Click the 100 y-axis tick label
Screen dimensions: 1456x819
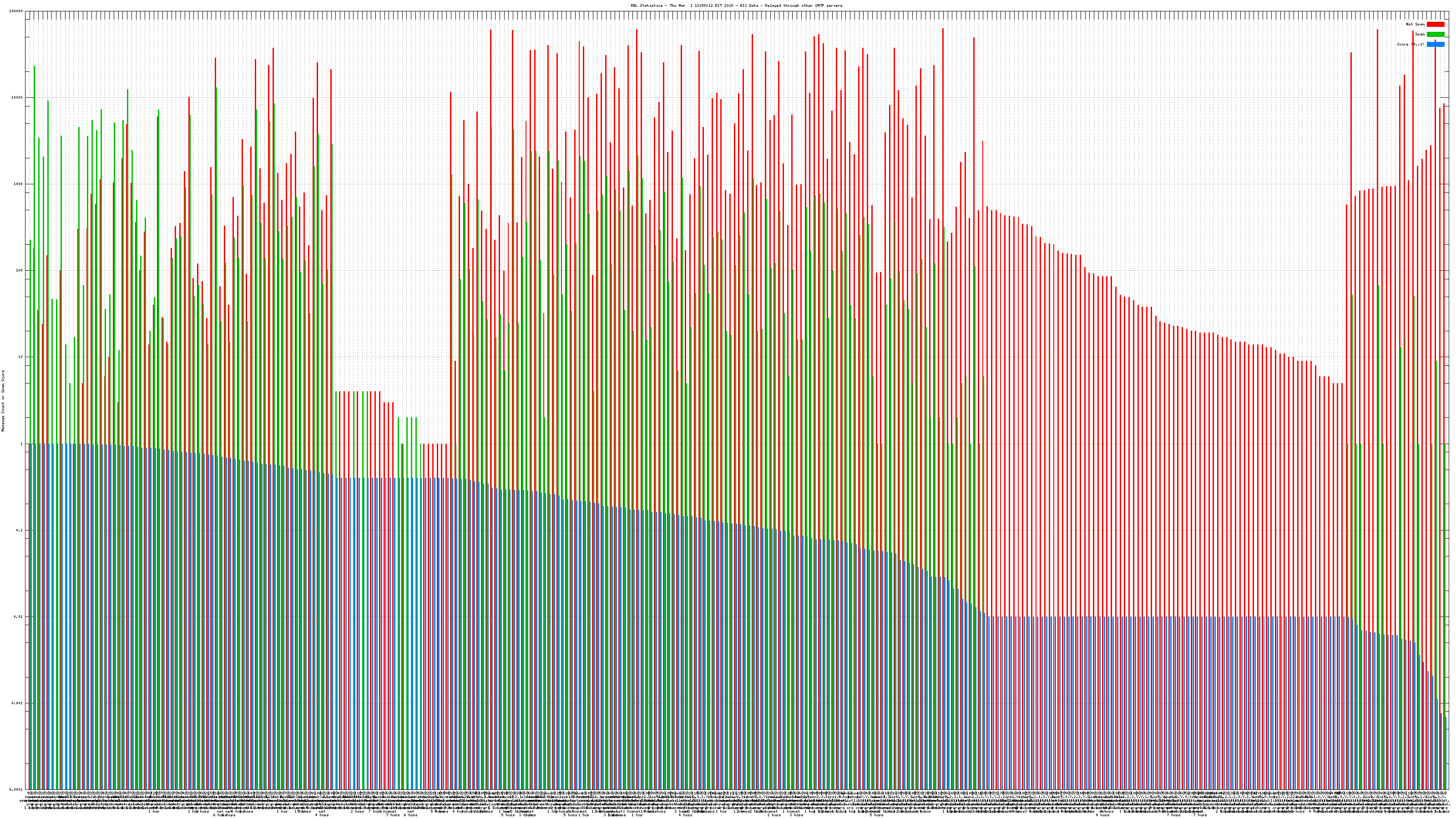[x=19, y=271]
